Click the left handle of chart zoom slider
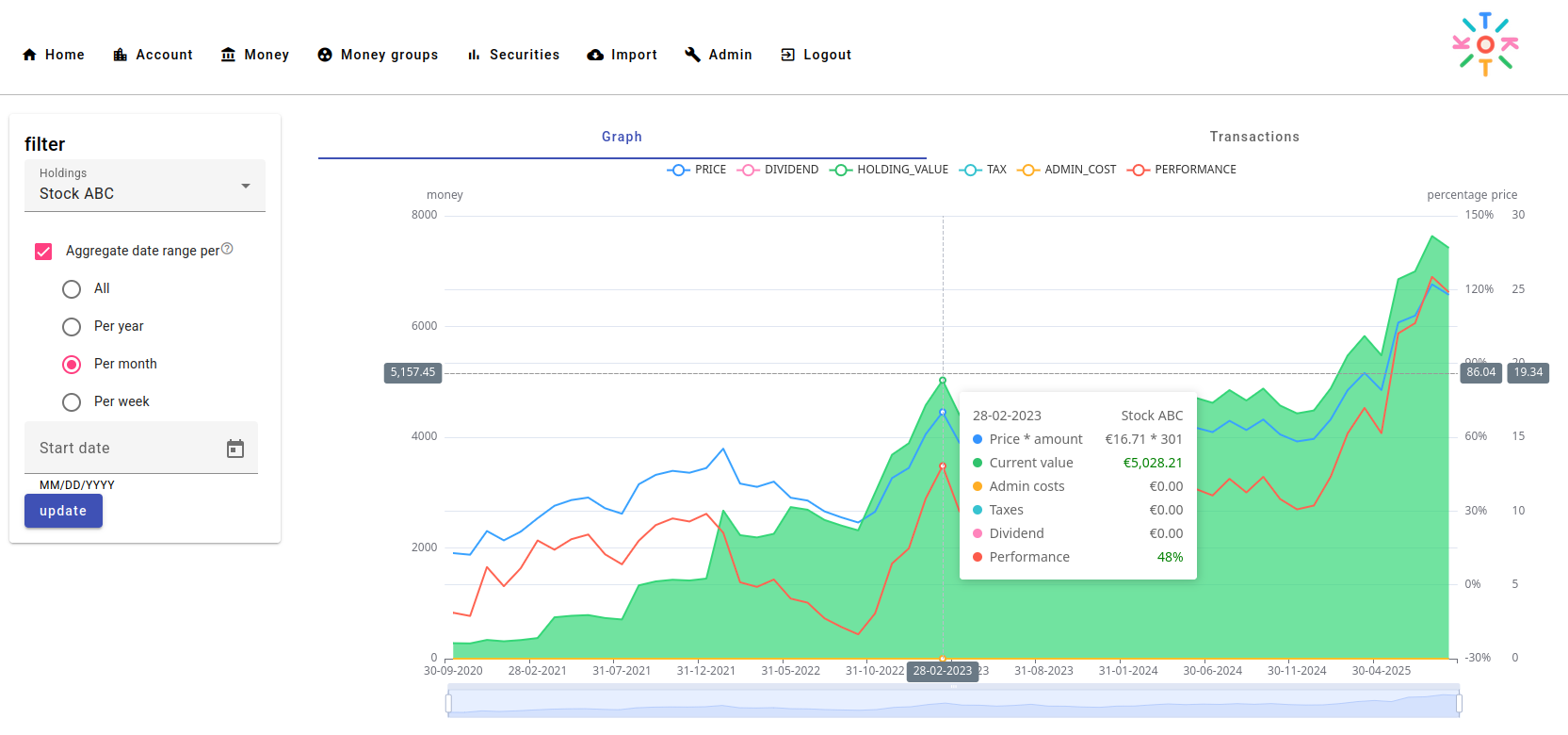The width and height of the screenshot is (1568, 735). (x=448, y=703)
